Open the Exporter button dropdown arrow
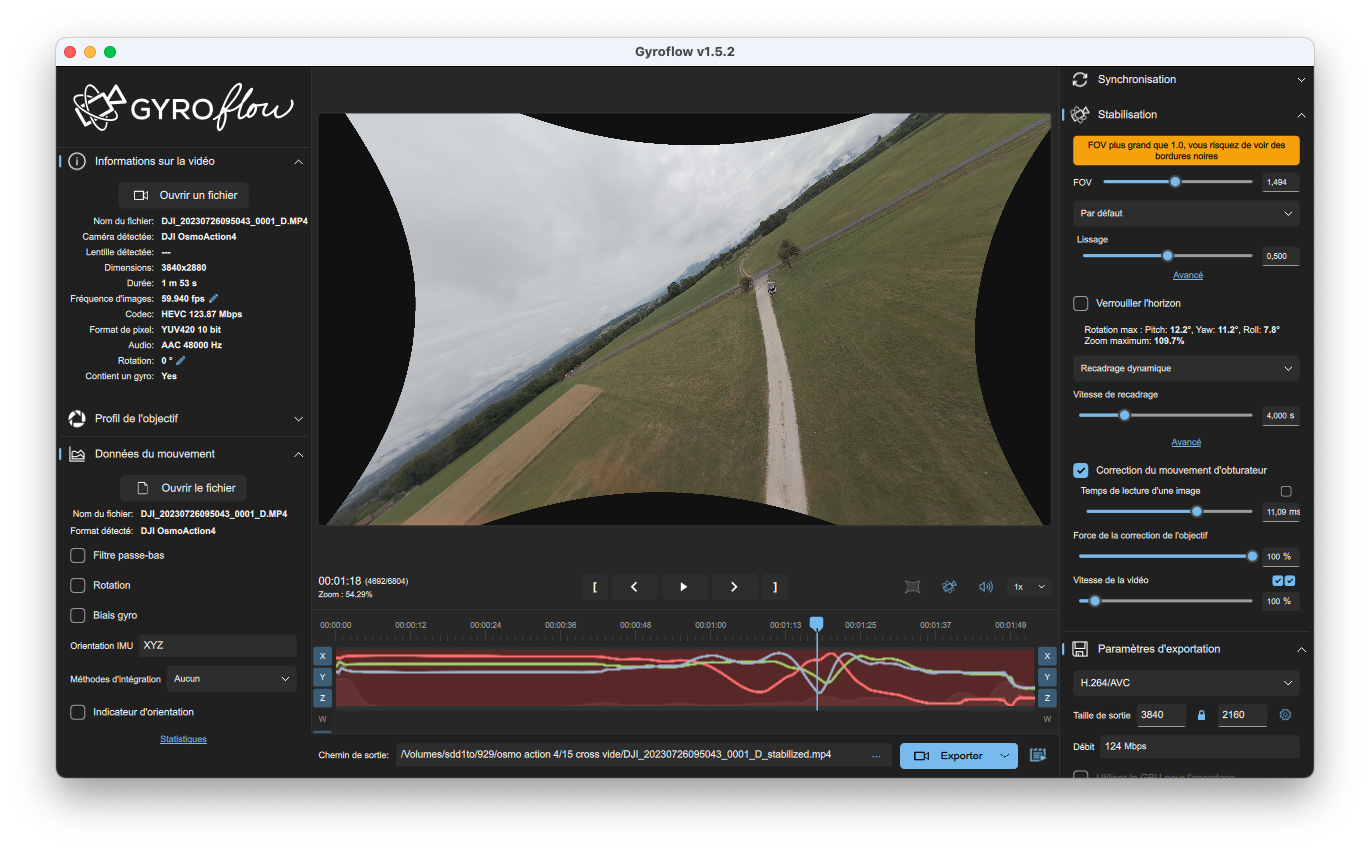 1005,756
